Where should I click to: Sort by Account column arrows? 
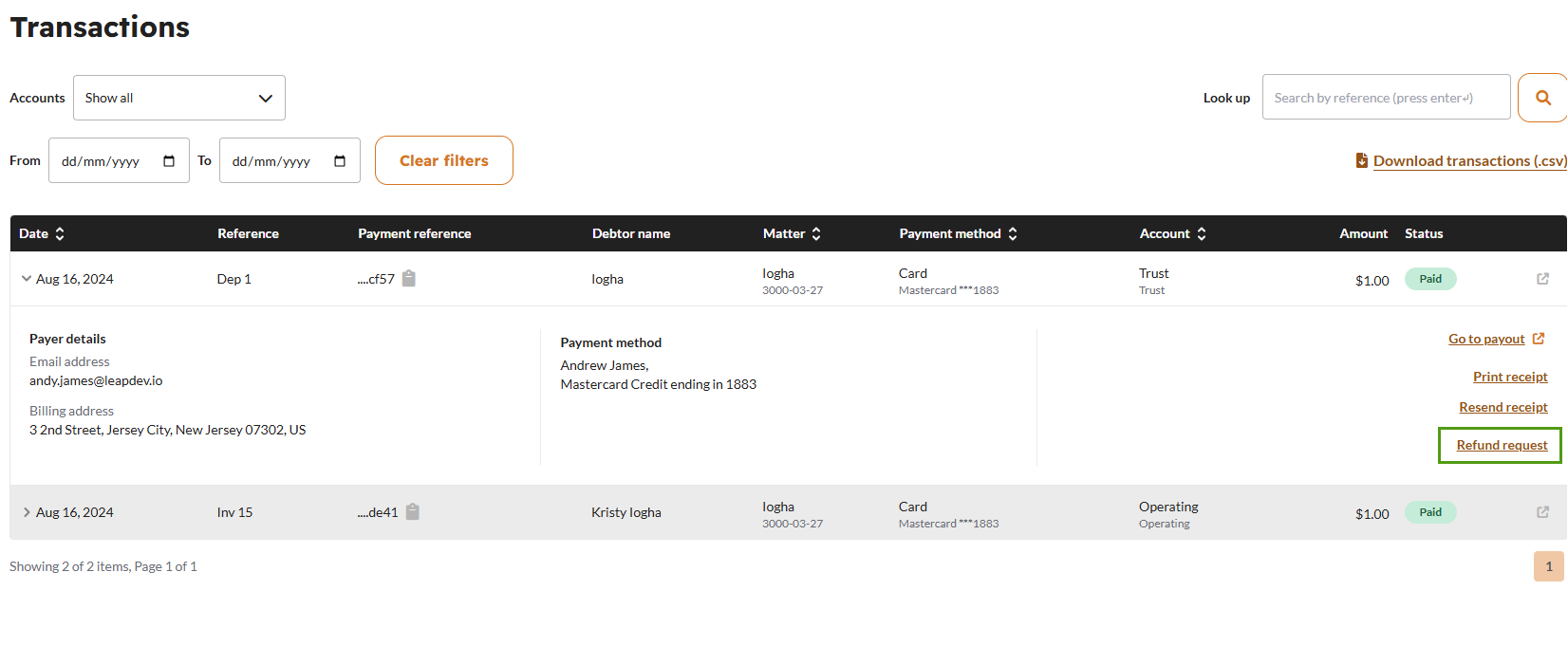tap(1202, 233)
